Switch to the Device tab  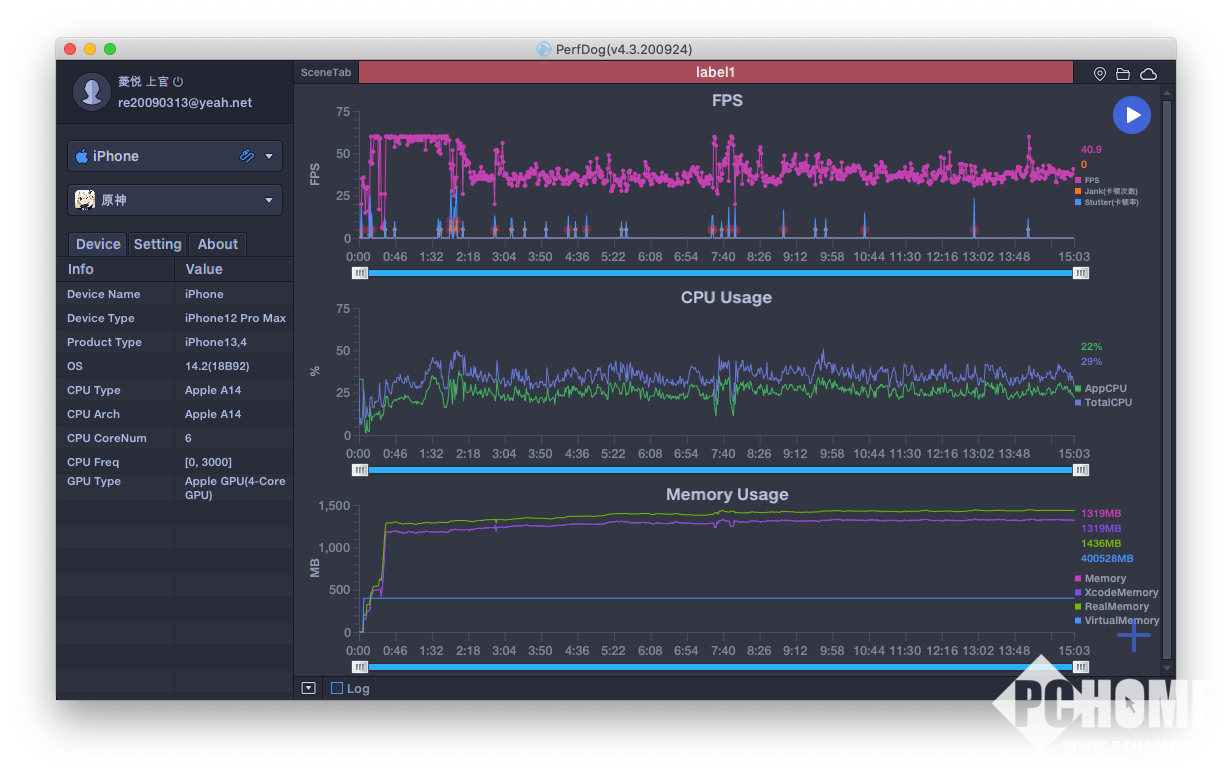point(98,244)
